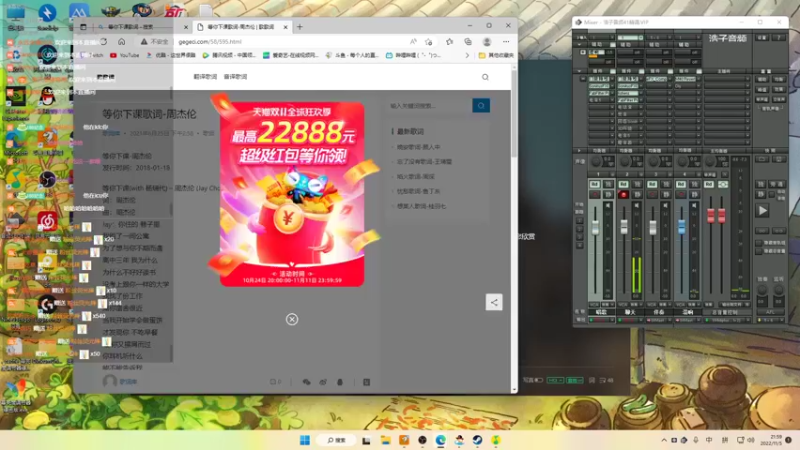Toggle record arm on mixer channel 1
The width and height of the screenshot is (800, 450).
tap(594, 194)
